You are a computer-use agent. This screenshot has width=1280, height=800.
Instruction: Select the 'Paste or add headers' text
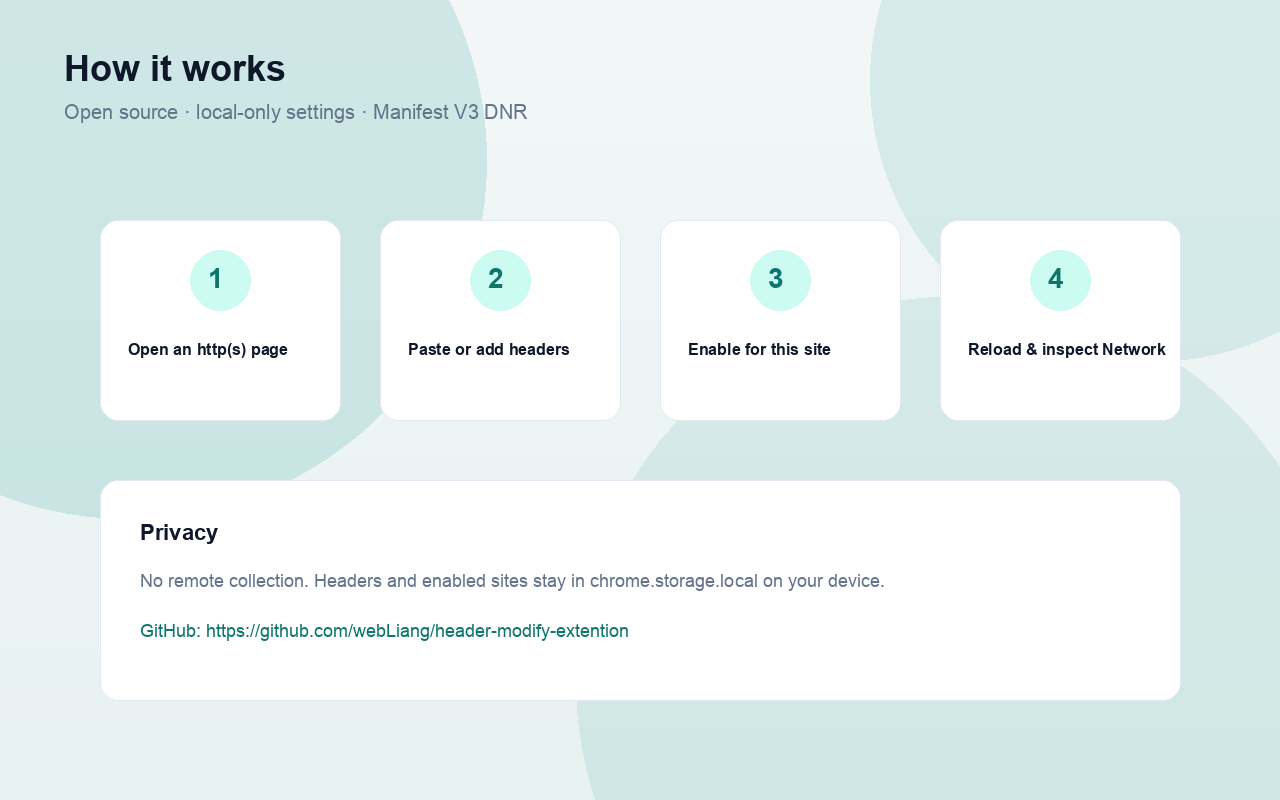(x=489, y=349)
